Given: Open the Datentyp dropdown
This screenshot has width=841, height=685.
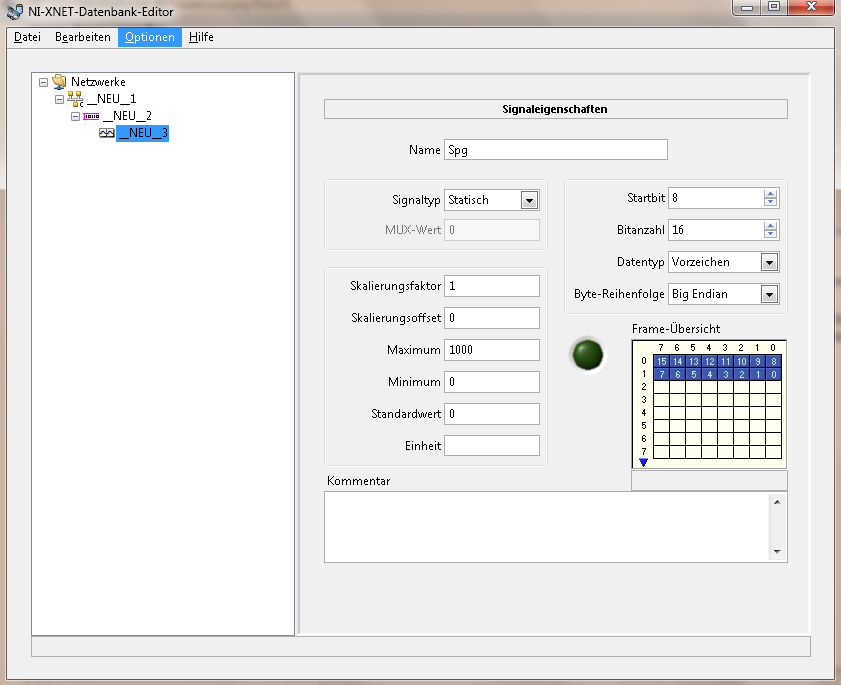Looking at the screenshot, I should click(x=770, y=263).
